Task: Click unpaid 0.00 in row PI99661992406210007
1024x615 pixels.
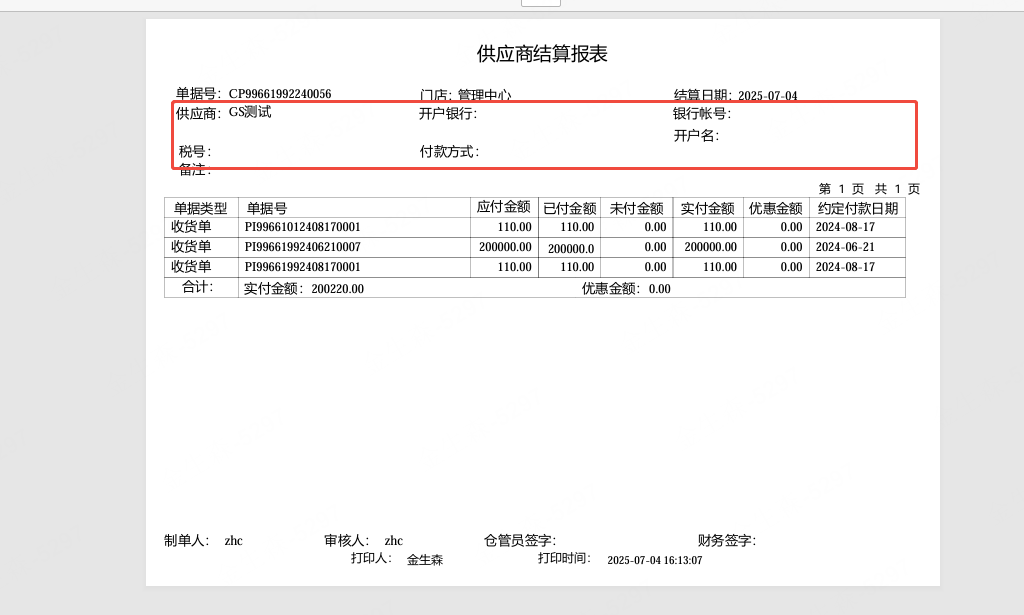Action: click(655, 247)
